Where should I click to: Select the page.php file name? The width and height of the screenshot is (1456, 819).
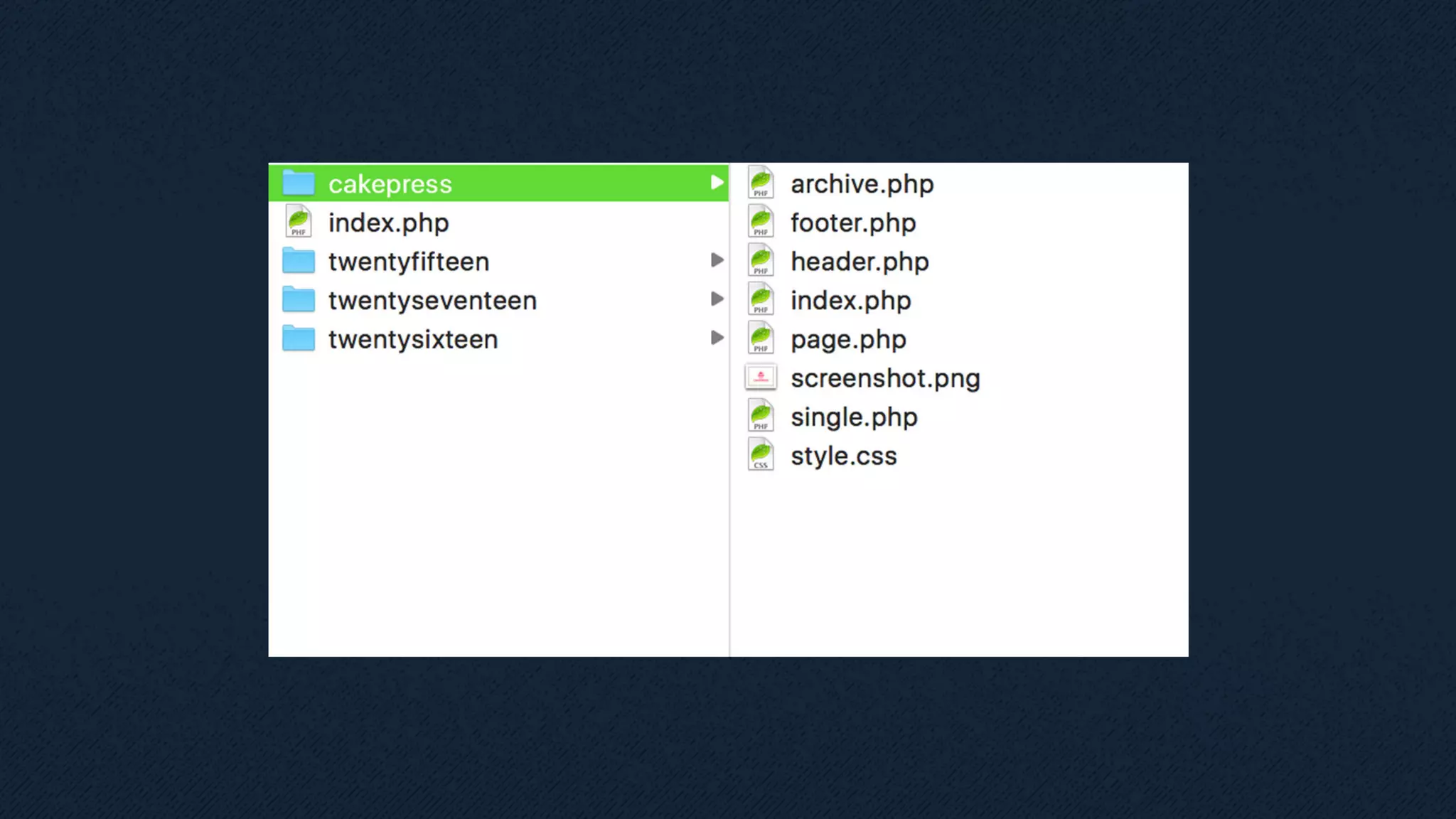coord(848,340)
